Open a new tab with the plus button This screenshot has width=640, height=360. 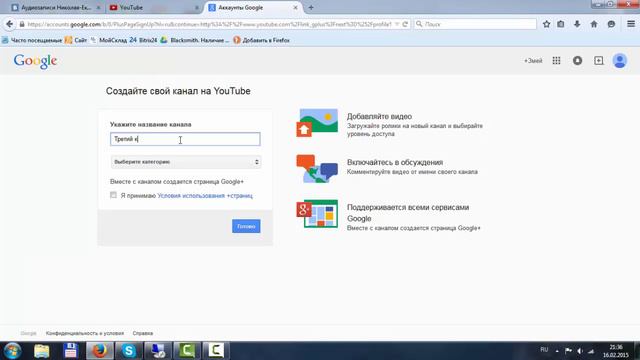pyautogui.click(x=311, y=7)
